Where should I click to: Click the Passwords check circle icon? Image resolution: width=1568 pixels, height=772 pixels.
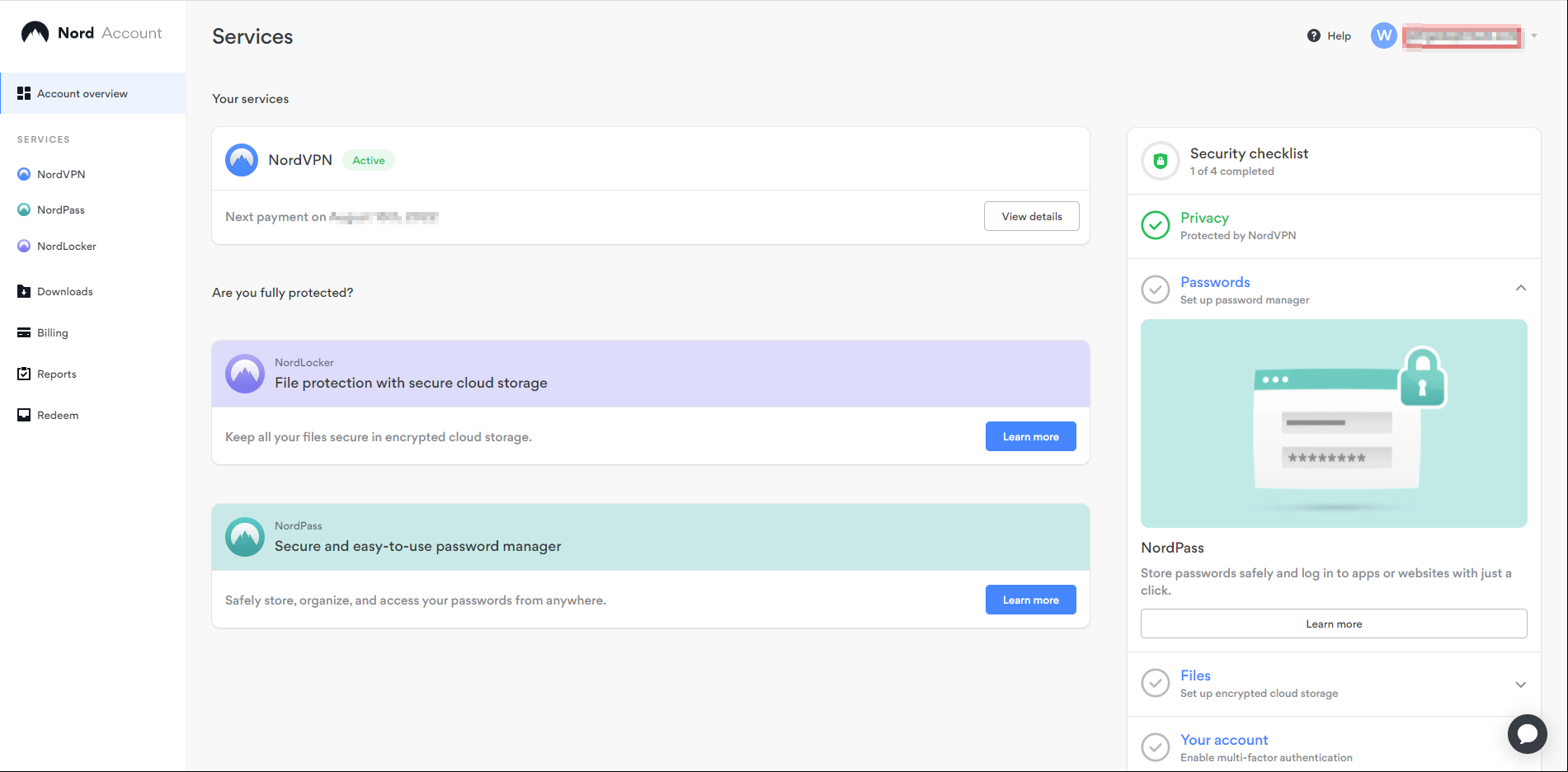coord(1156,289)
